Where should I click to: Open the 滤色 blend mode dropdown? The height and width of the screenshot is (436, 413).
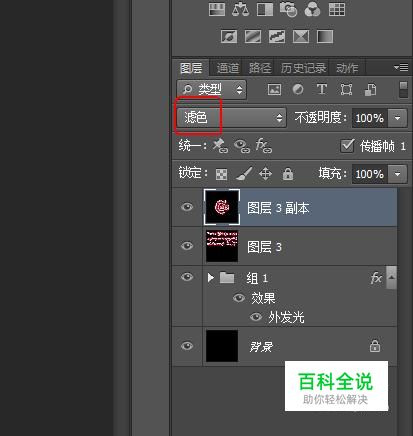click(x=231, y=117)
